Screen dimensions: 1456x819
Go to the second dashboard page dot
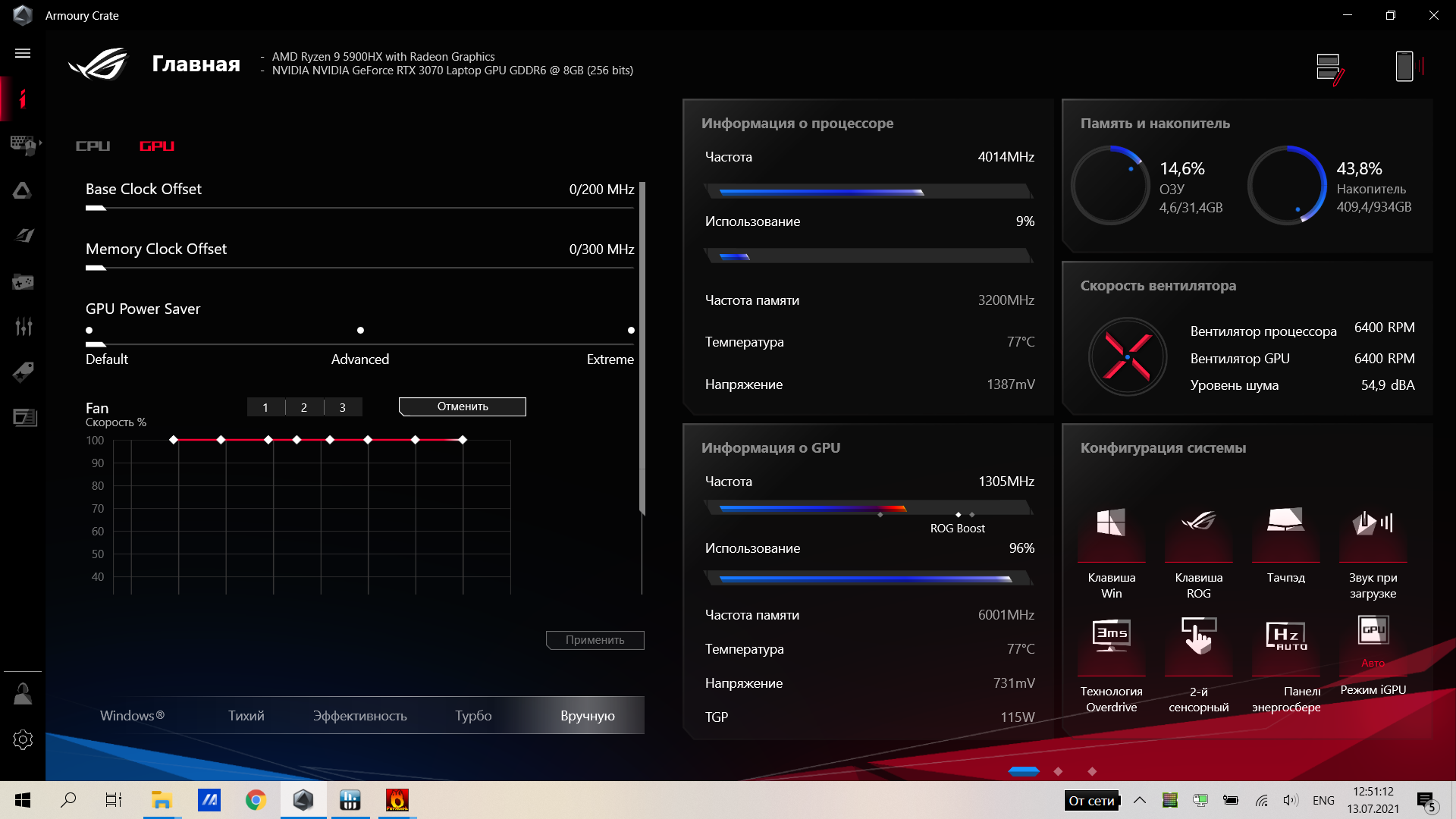pos(1058,771)
